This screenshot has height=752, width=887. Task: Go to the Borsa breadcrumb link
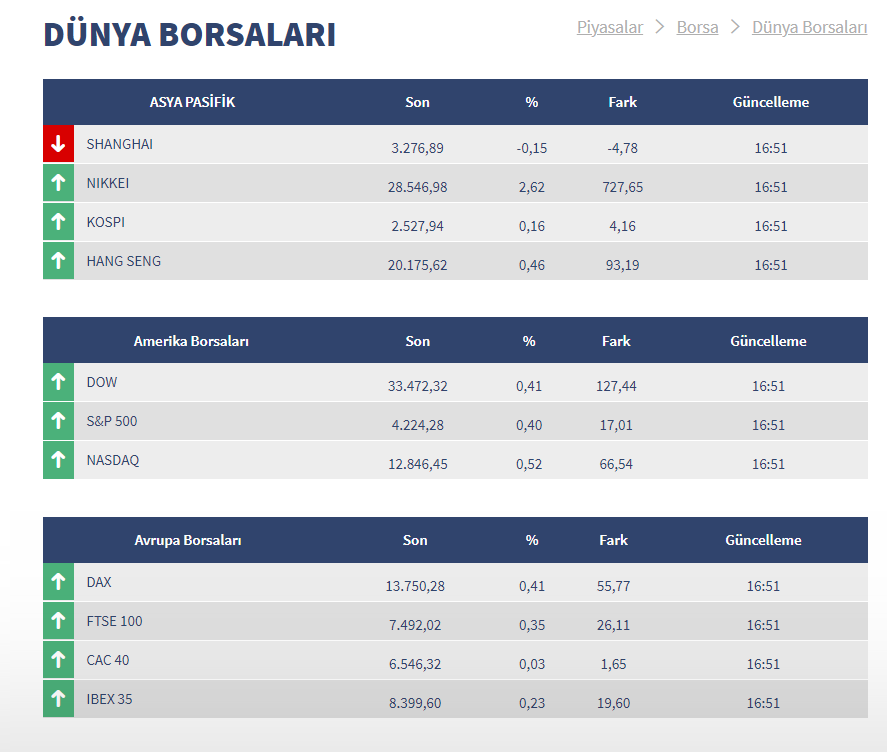point(697,27)
